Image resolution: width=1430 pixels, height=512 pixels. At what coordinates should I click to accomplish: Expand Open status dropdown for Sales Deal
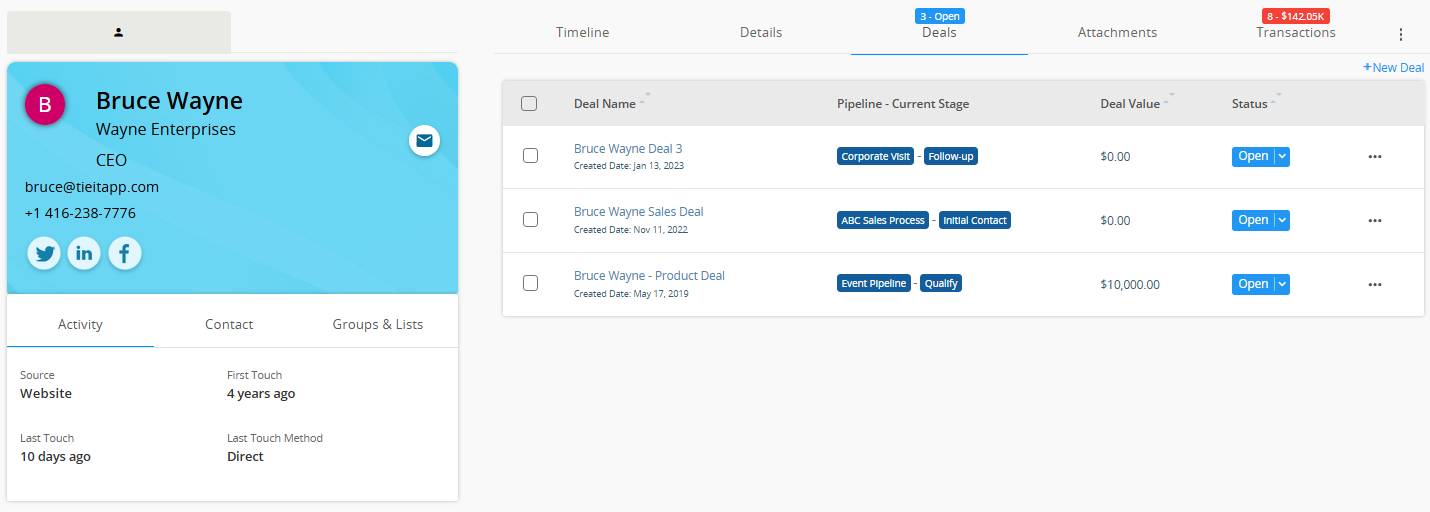coord(1282,220)
